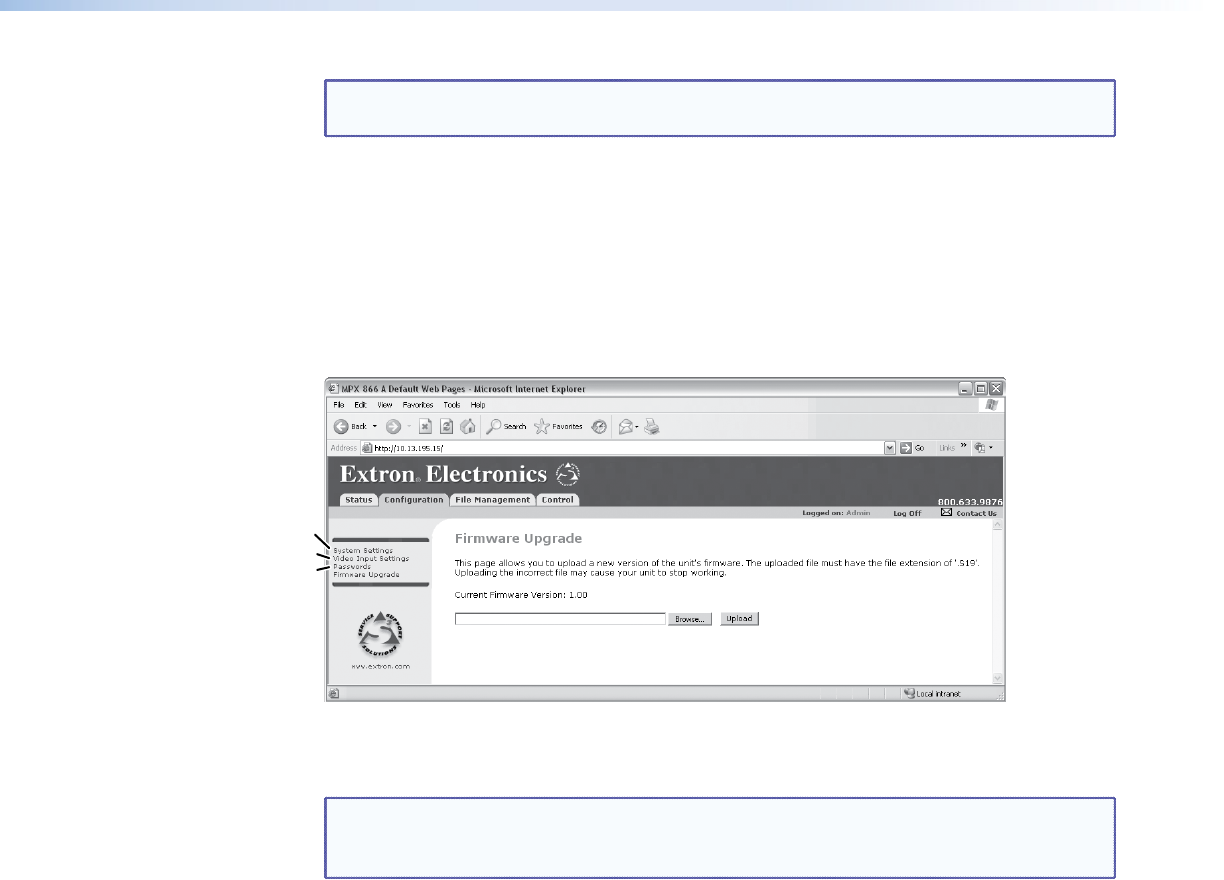Open the Tools menu
1224x880 pixels.
click(452, 405)
